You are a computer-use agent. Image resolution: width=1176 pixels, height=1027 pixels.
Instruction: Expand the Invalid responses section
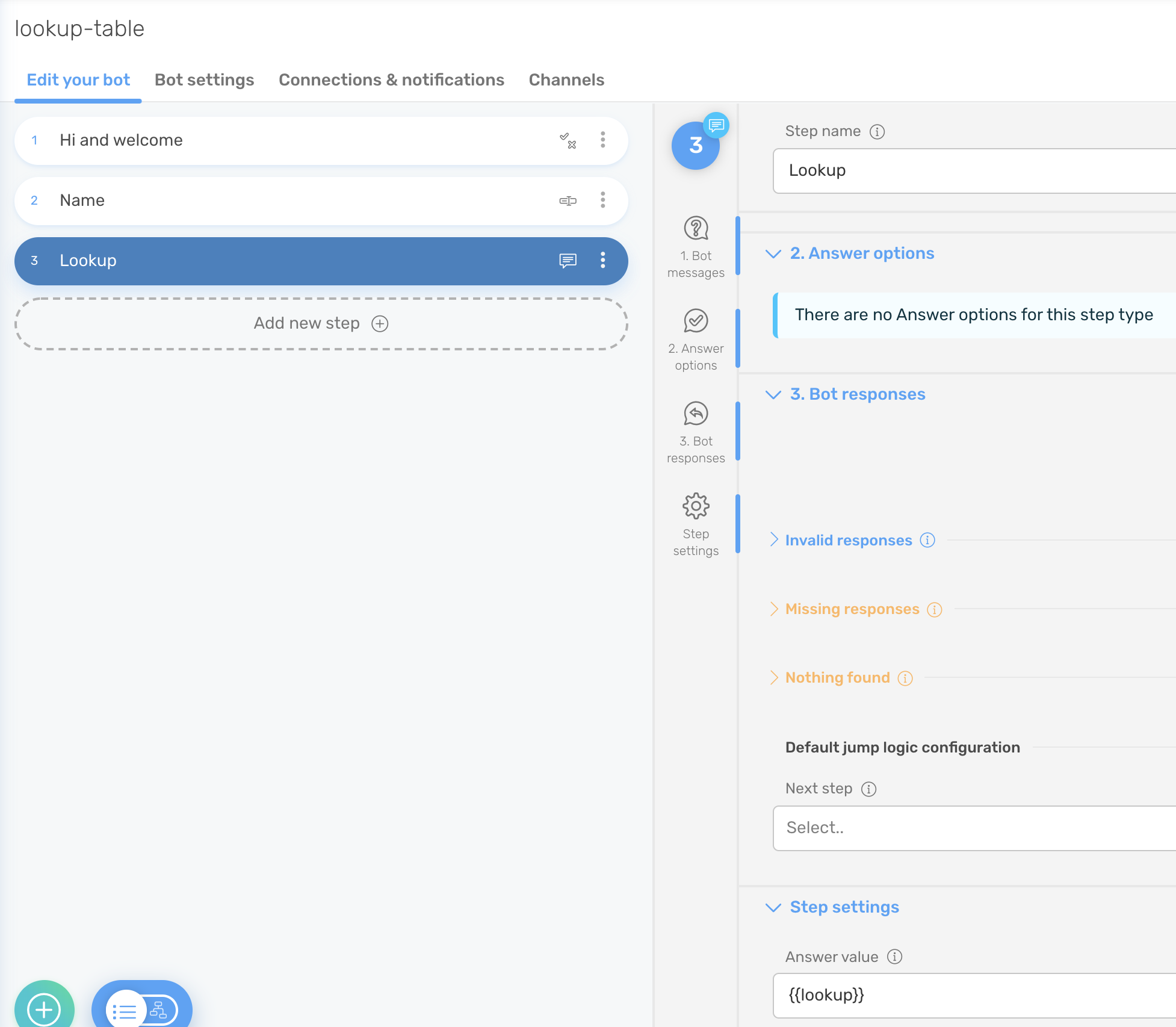[848, 540]
